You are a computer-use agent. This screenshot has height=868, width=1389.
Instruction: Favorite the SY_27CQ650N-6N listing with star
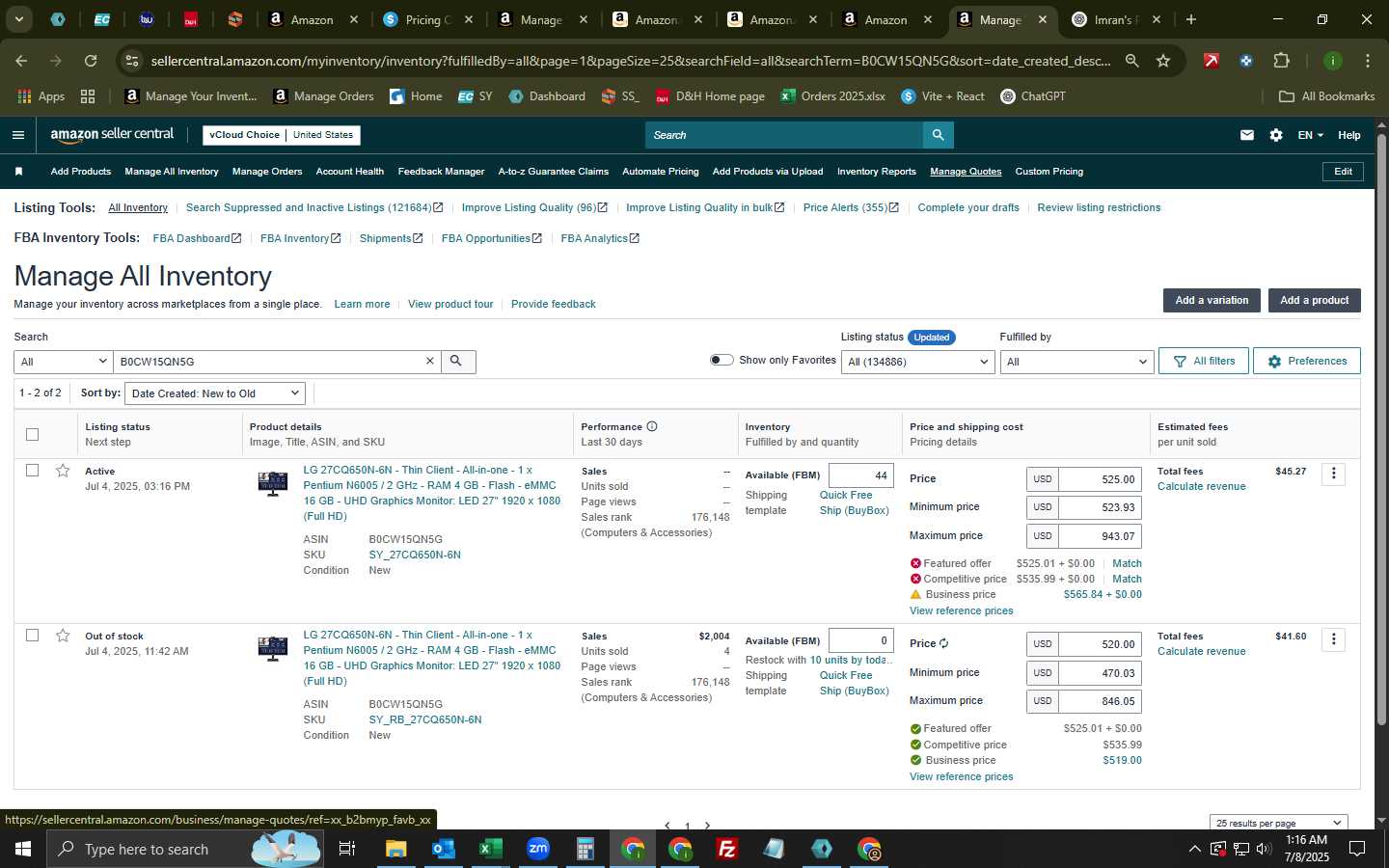(x=63, y=471)
